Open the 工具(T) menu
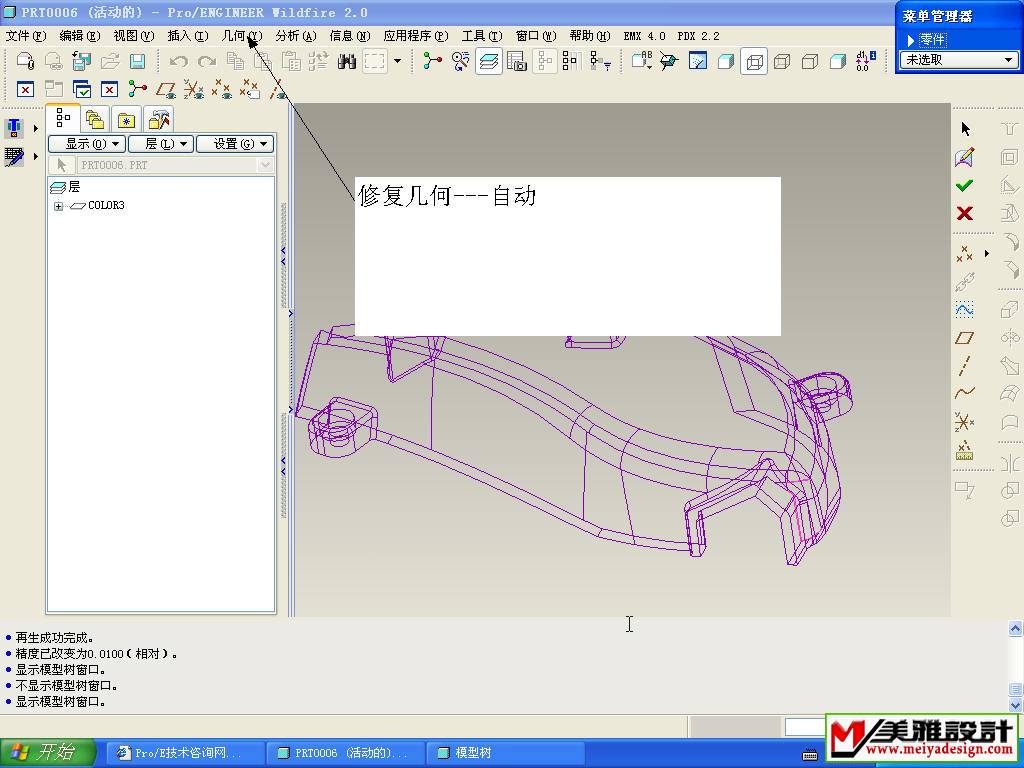This screenshot has height=768, width=1024. coord(482,36)
